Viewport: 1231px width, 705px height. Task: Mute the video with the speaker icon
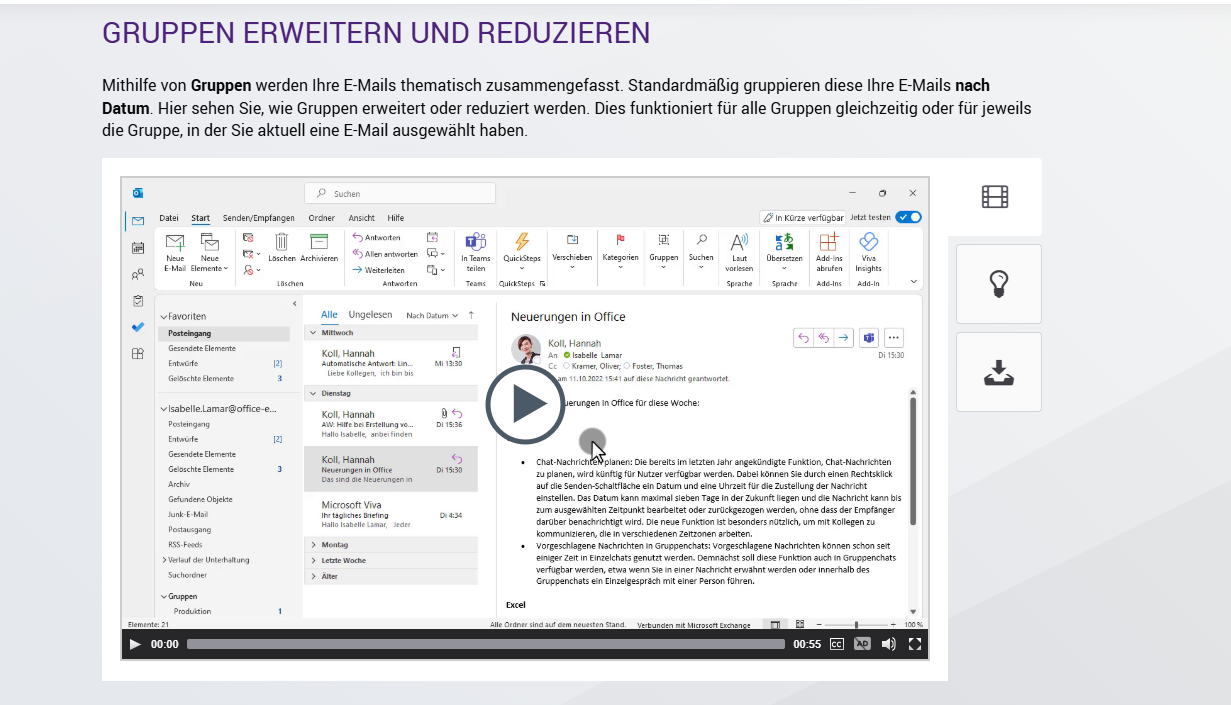889,645
